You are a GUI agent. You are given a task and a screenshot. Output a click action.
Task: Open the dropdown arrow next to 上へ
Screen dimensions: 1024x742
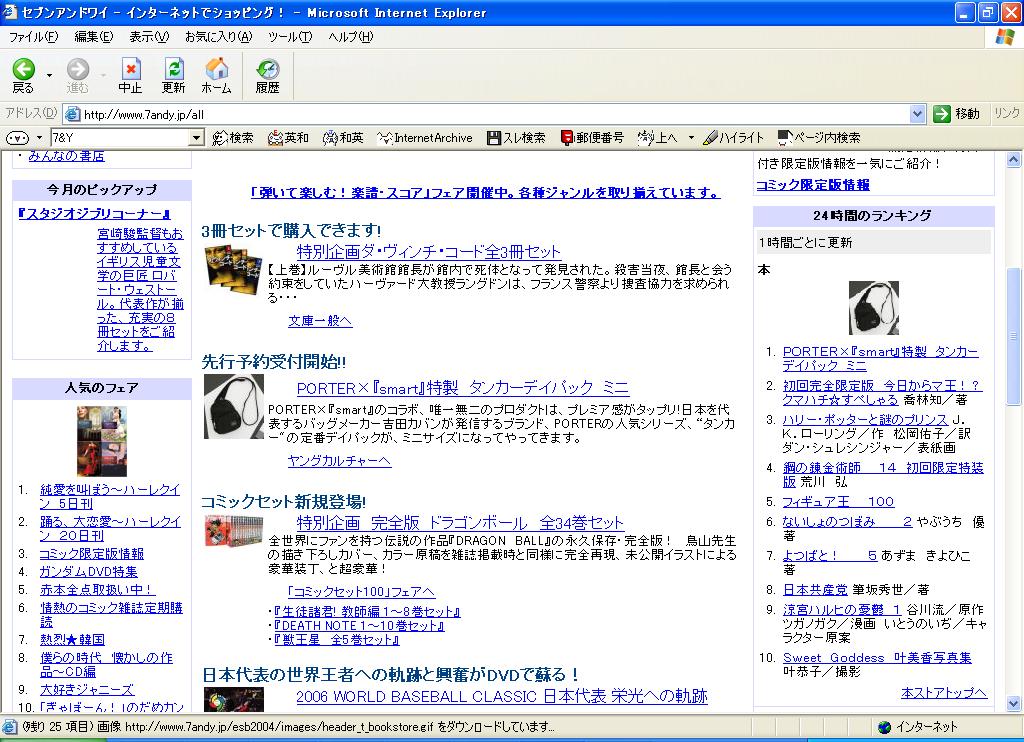point(691,138)
